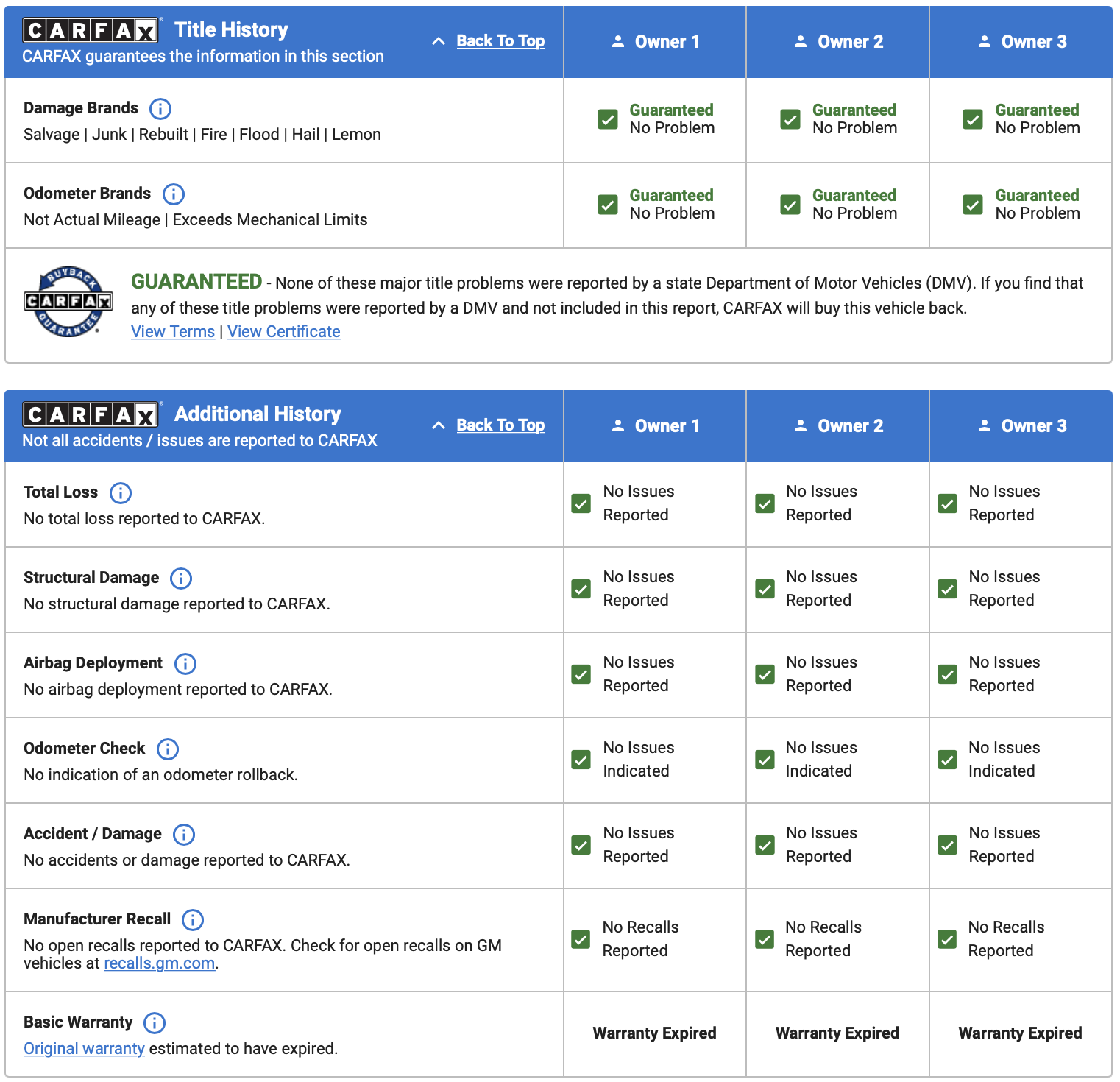Click Warranty Expired text for Owner 3
This screenshot has width=1120, height=1082.
[1021, 1033]
